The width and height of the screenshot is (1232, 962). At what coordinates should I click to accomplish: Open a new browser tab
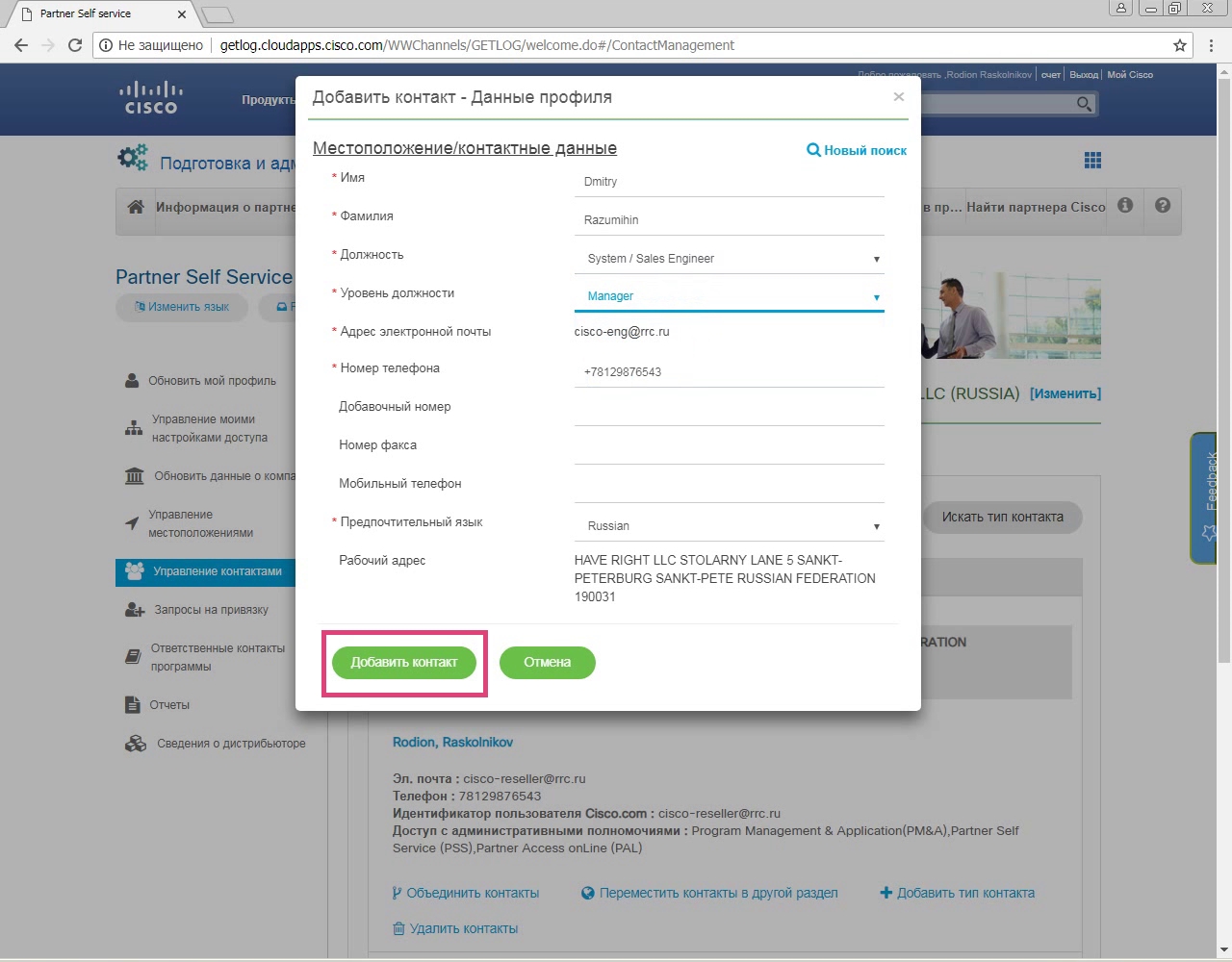(218, 15)
